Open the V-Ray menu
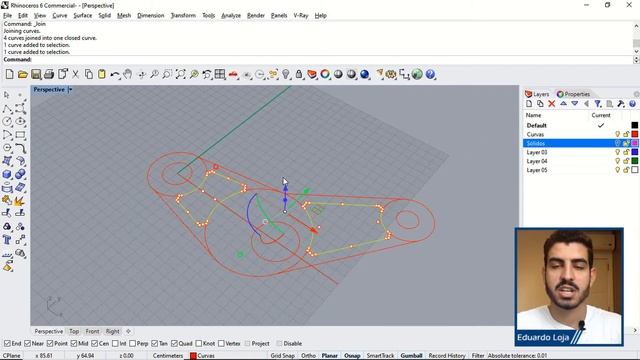This screenshot has width=640, height=360. [301, 16]
